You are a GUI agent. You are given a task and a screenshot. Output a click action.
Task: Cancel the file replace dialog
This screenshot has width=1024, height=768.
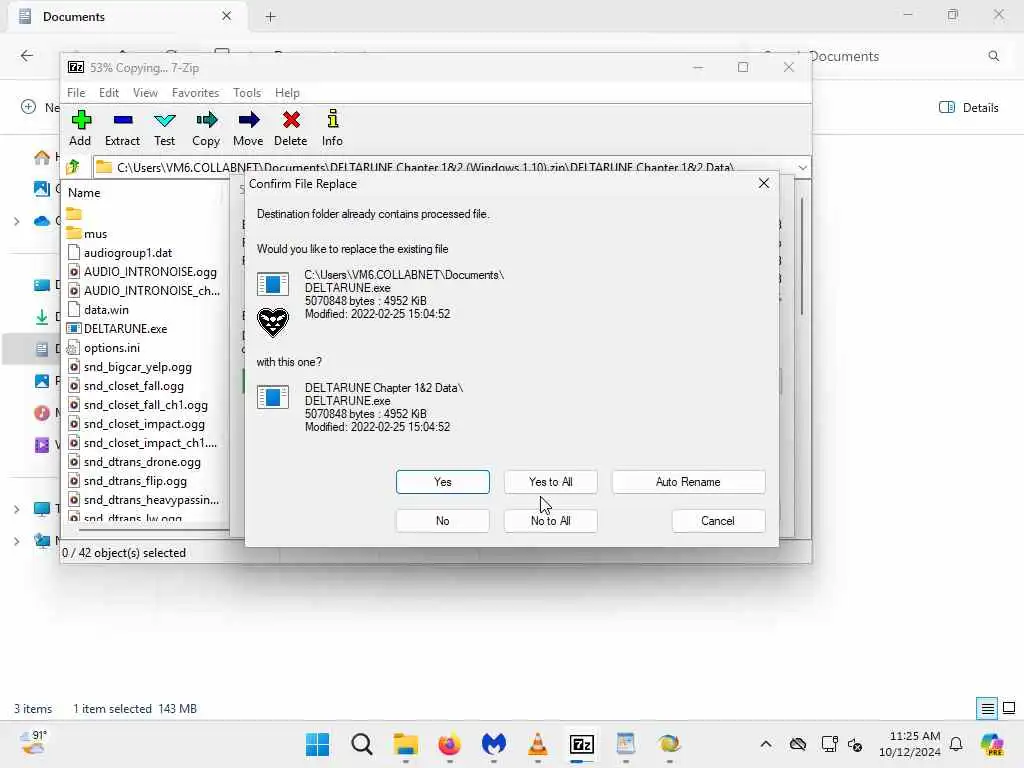[x=718, y=521]
